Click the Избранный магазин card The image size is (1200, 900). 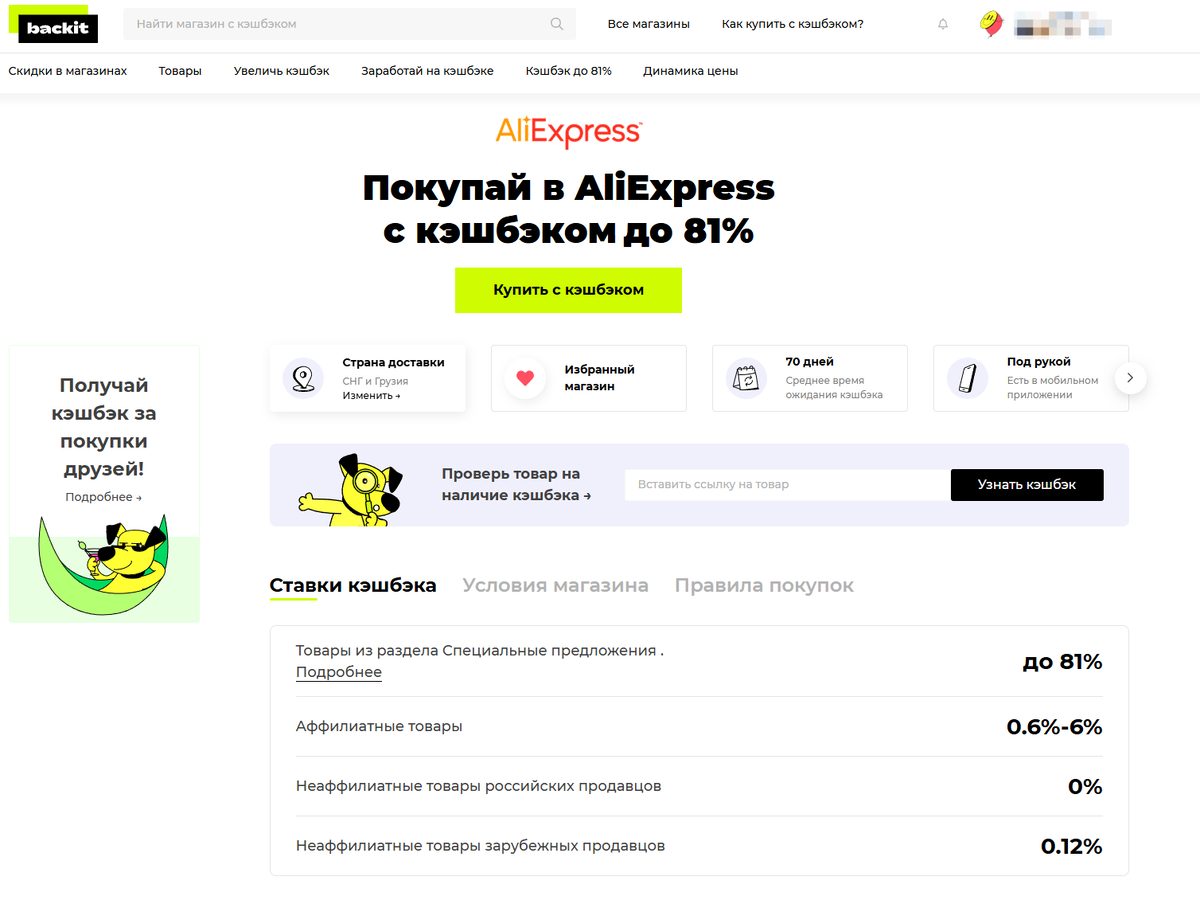pos(589,378)
